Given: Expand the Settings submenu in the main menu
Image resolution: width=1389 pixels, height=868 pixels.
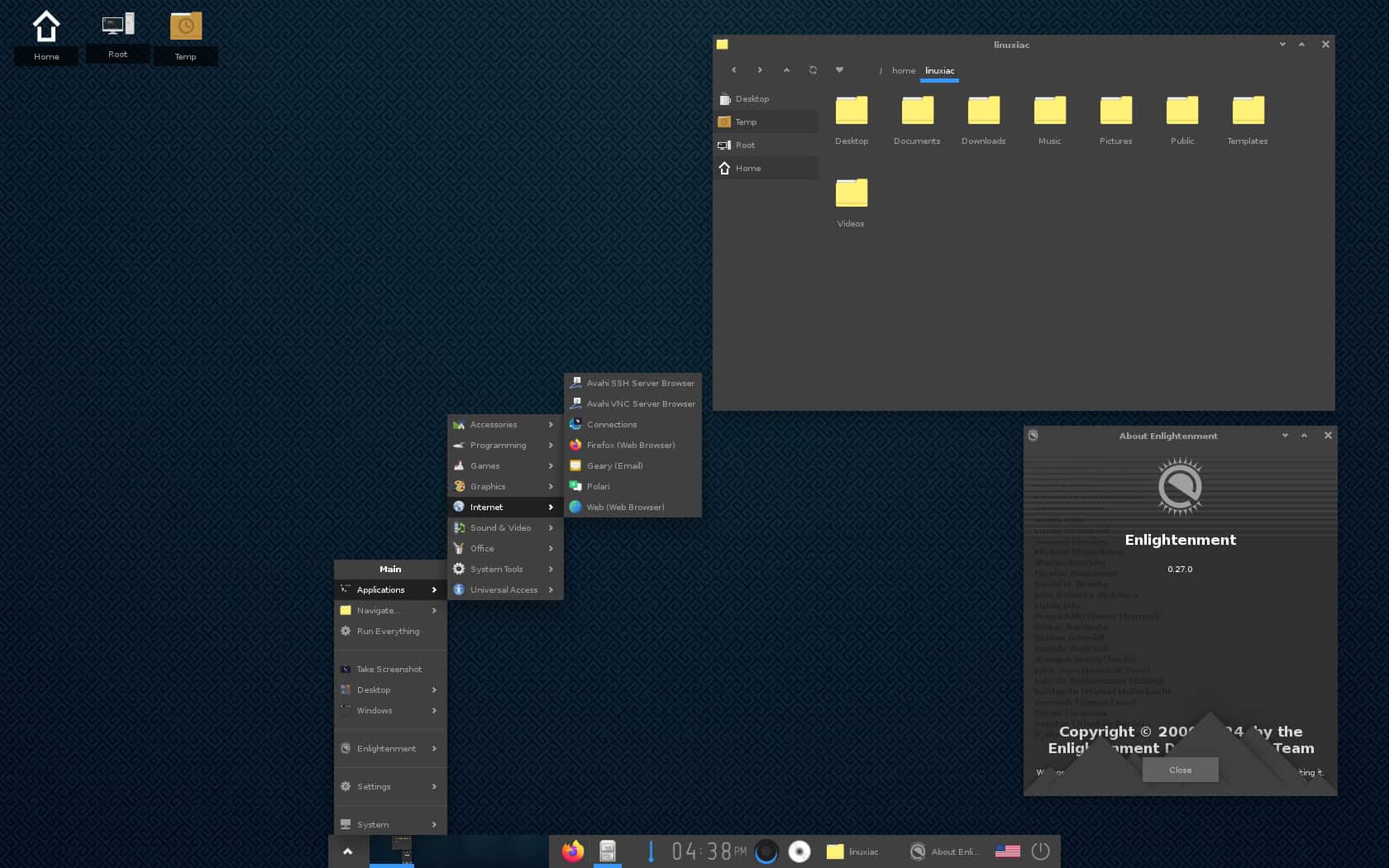Looking at the screenshot, I should point(375,786).
